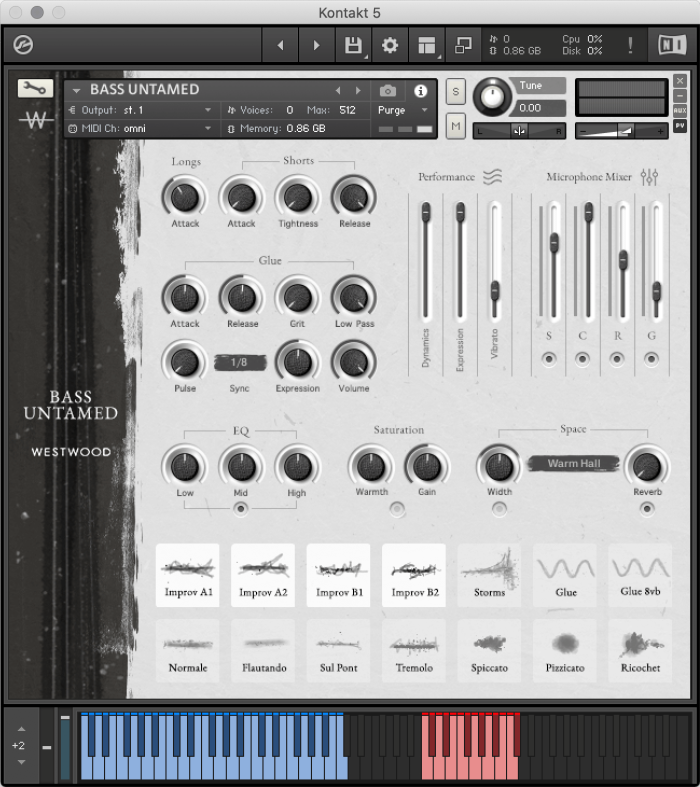Viewport: 700px width, 787px height.
Task: Raise the keyboard octave up arrow
Action: 21,729
